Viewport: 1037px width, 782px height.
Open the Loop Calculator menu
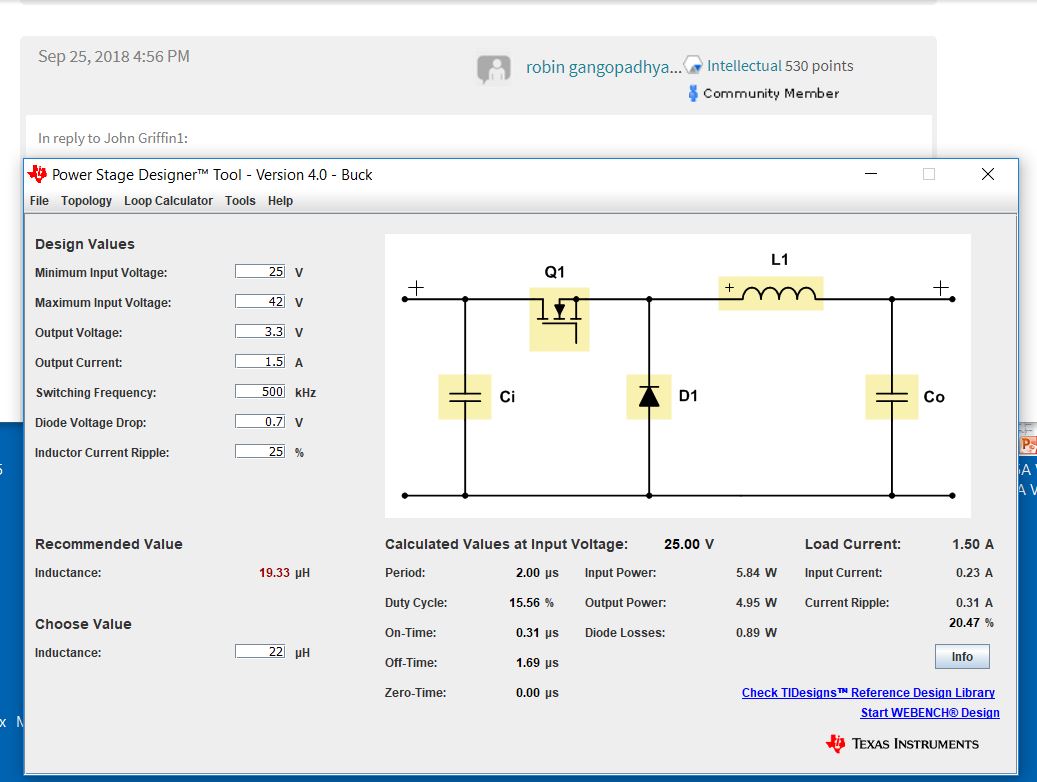[169, 200]
